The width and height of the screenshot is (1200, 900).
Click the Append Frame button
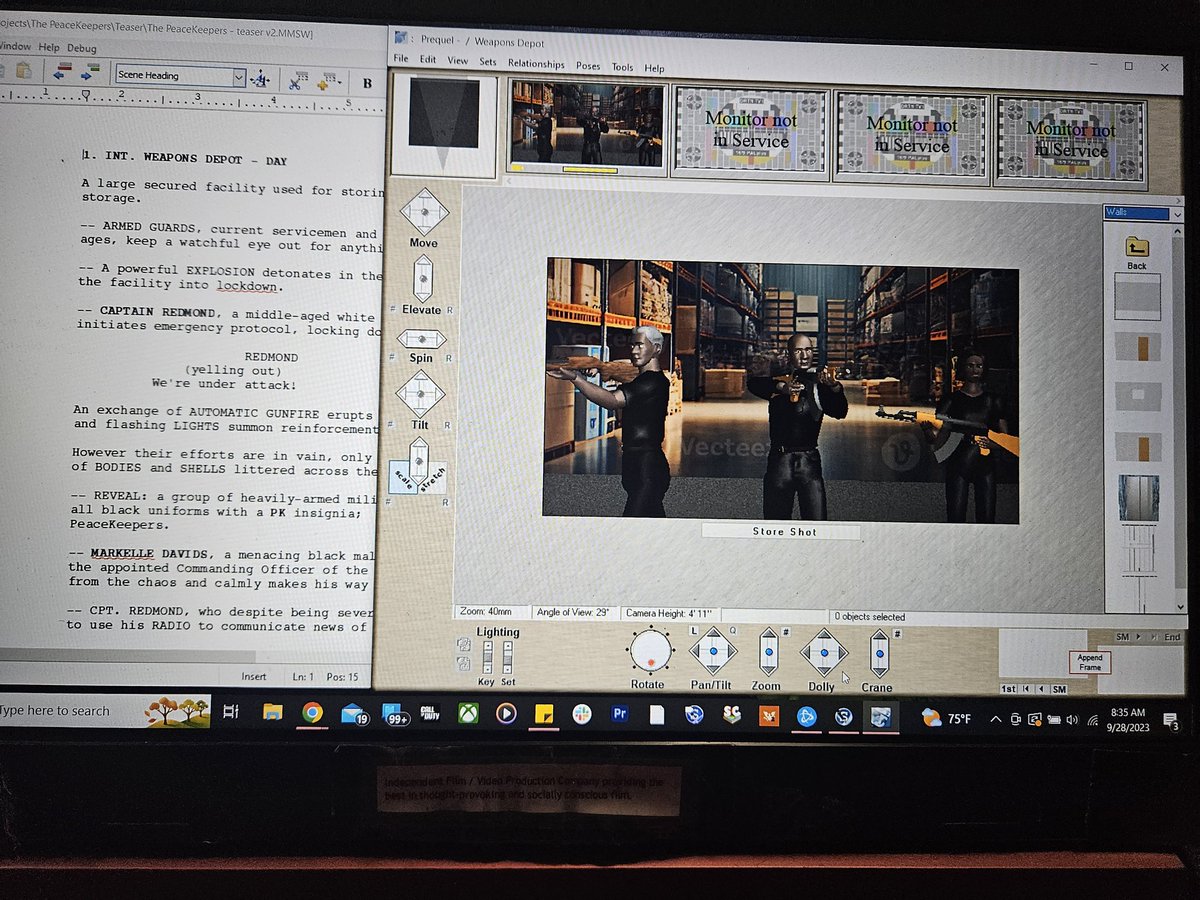[1089, 662]
